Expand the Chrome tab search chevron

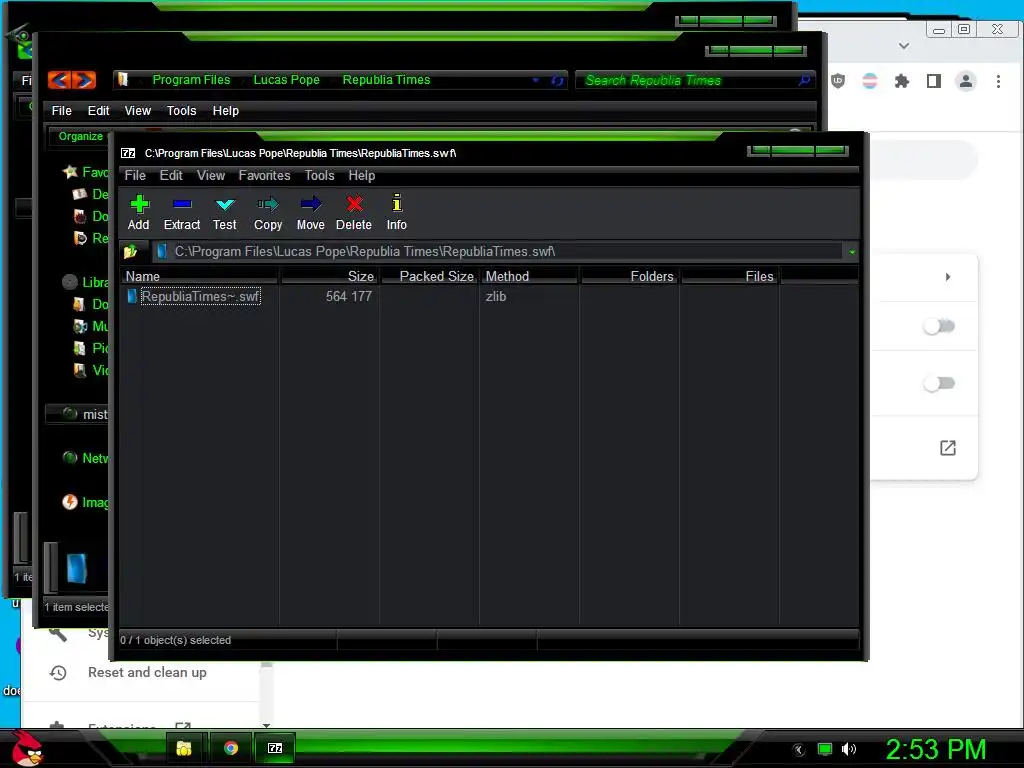(904, 46)
